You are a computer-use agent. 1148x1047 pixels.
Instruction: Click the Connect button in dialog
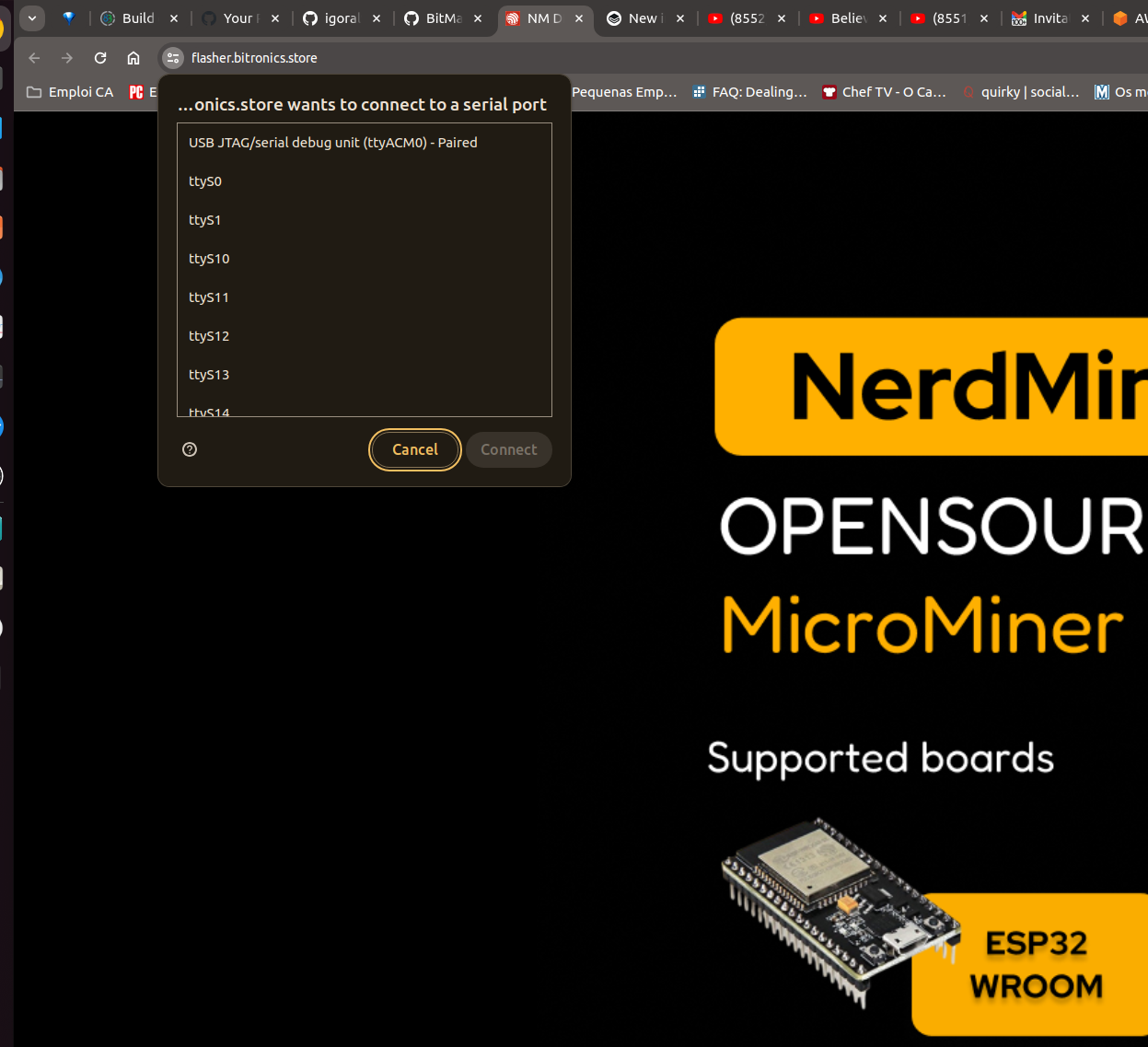[509, 449]
